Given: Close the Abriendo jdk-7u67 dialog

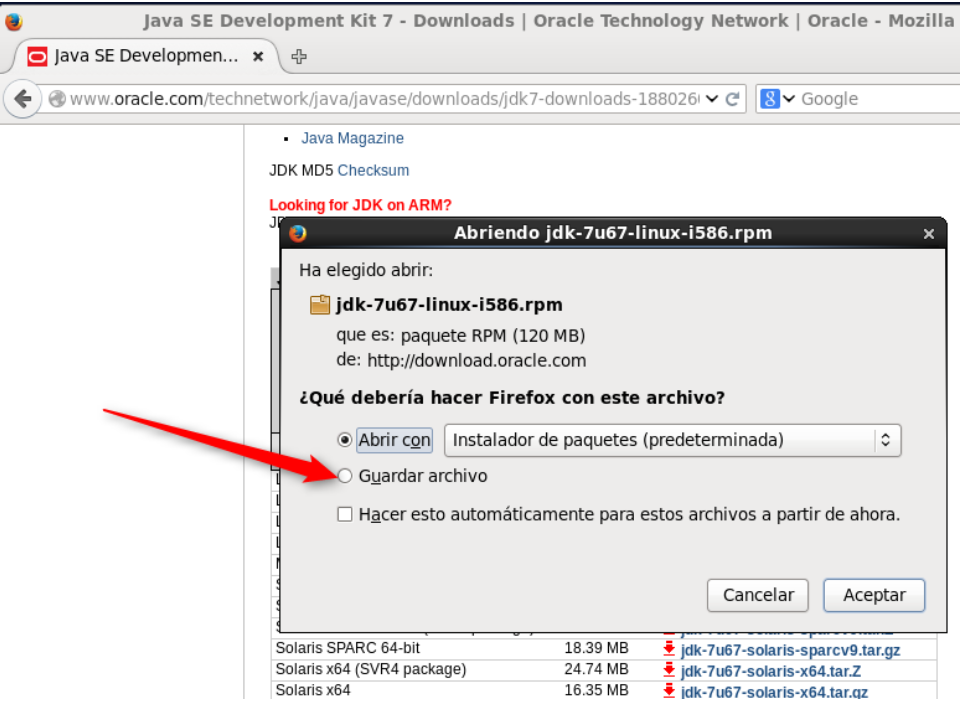Looking at the screenshot, I should point(929,234).
